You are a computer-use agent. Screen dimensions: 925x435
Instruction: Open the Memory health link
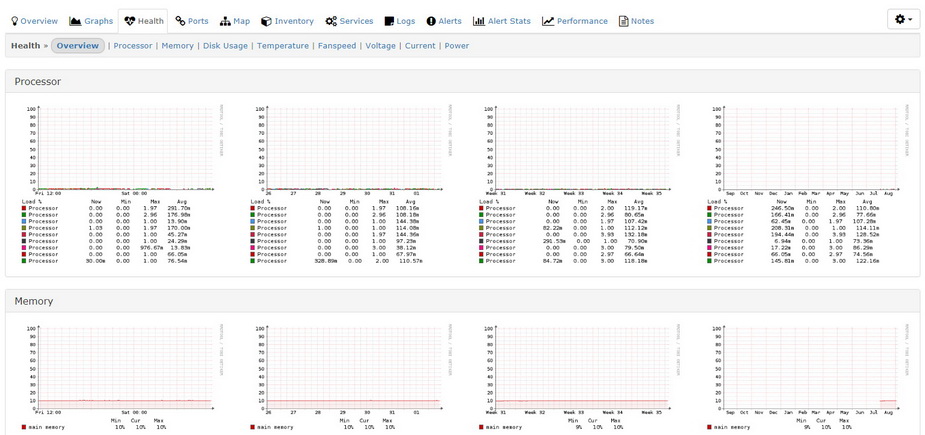178,46
